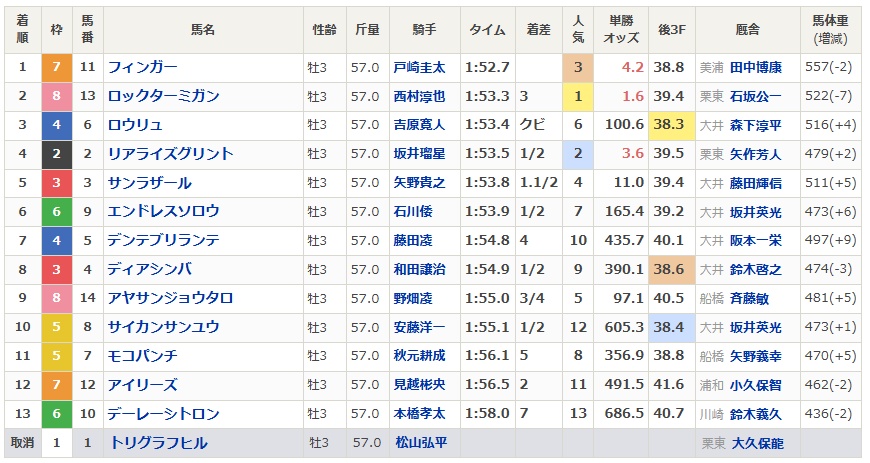
Task: Open jockey 坂井瑠星 profile
Action: coord(419,154)
